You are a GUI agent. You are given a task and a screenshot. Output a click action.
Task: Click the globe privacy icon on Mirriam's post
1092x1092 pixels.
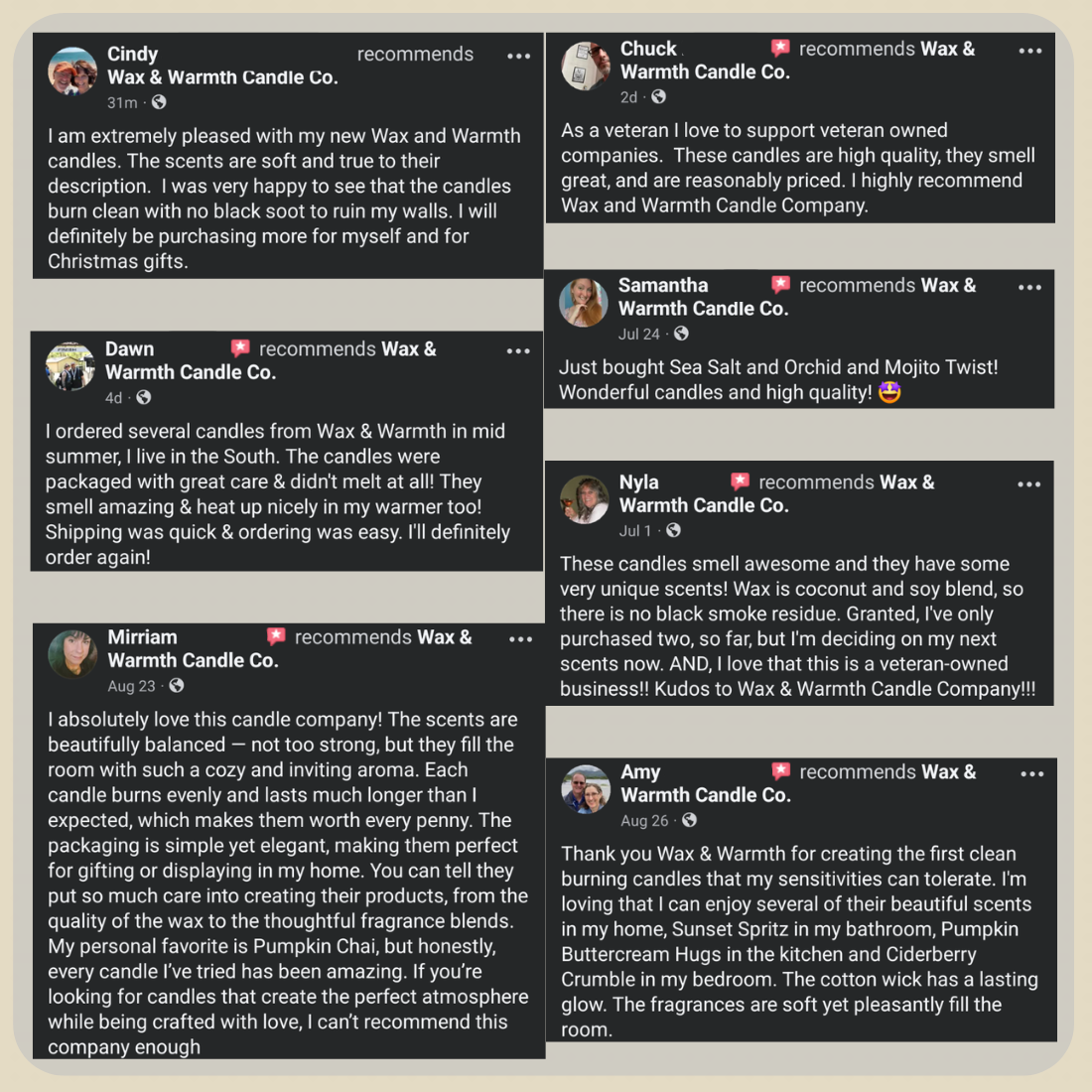(x=177, y=686)
